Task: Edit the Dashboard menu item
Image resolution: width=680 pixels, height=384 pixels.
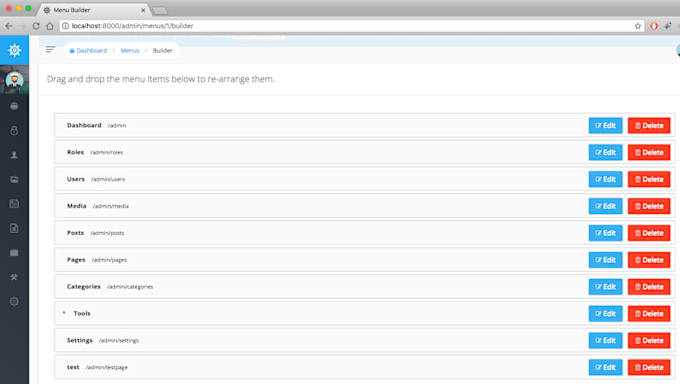Action: tap(605, 125)
